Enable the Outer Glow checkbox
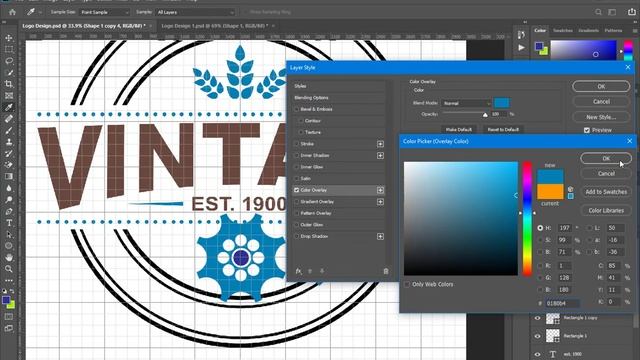The width and height of the screenshot is (640, 360). click(297, 224)
